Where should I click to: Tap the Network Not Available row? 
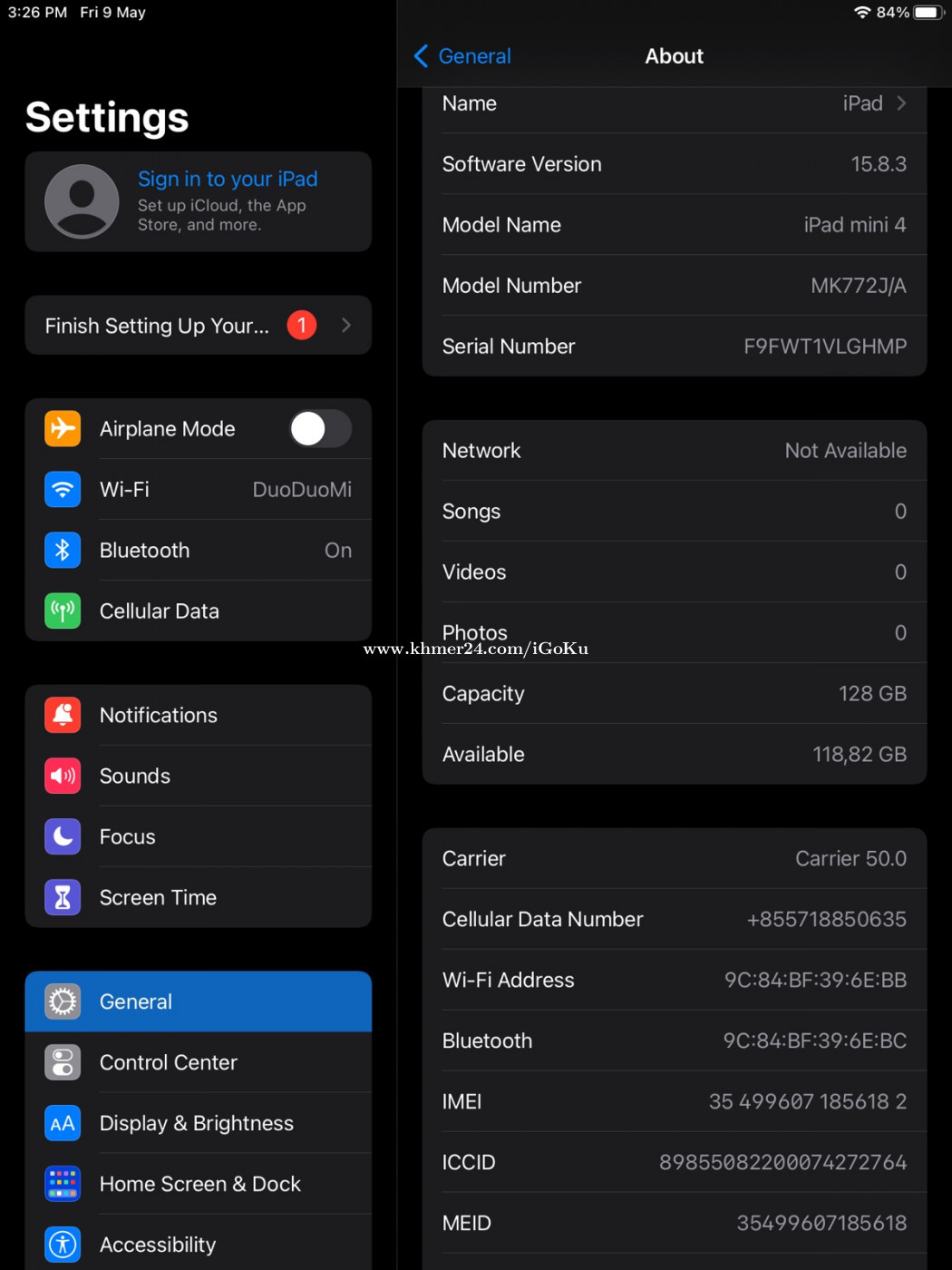point(675,451)
